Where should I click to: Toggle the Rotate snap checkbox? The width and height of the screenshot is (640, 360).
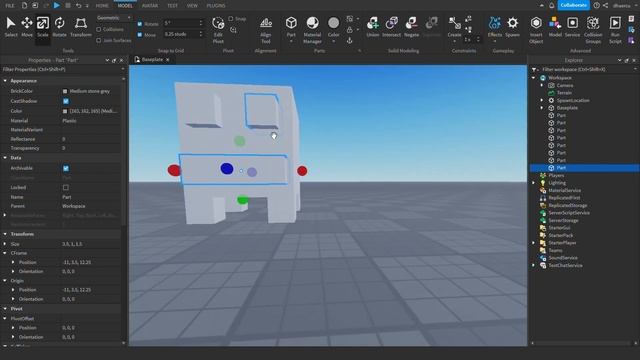coord(140,24)
